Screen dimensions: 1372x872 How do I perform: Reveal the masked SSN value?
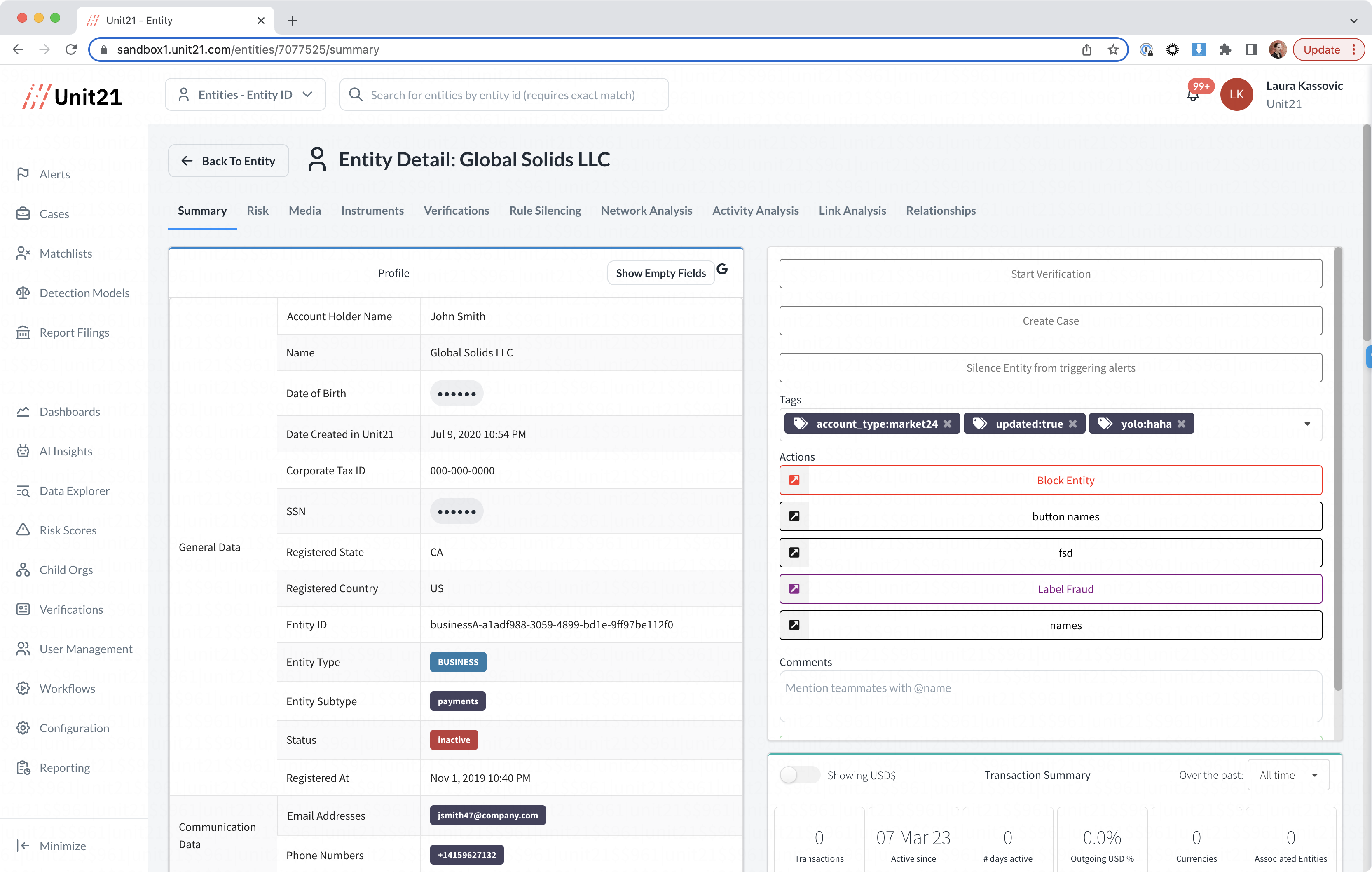tap(457, 511)
